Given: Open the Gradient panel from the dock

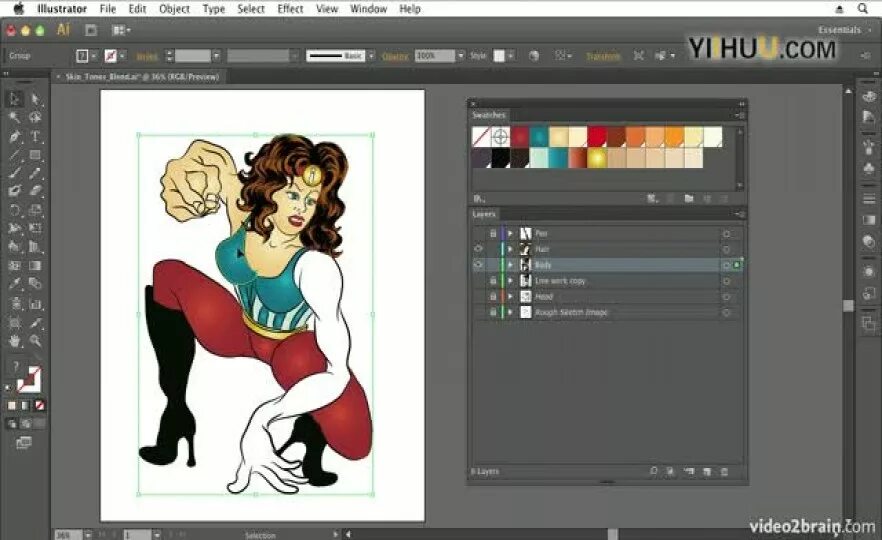Looking at the screenshot, I should click(x=869, y=220).
